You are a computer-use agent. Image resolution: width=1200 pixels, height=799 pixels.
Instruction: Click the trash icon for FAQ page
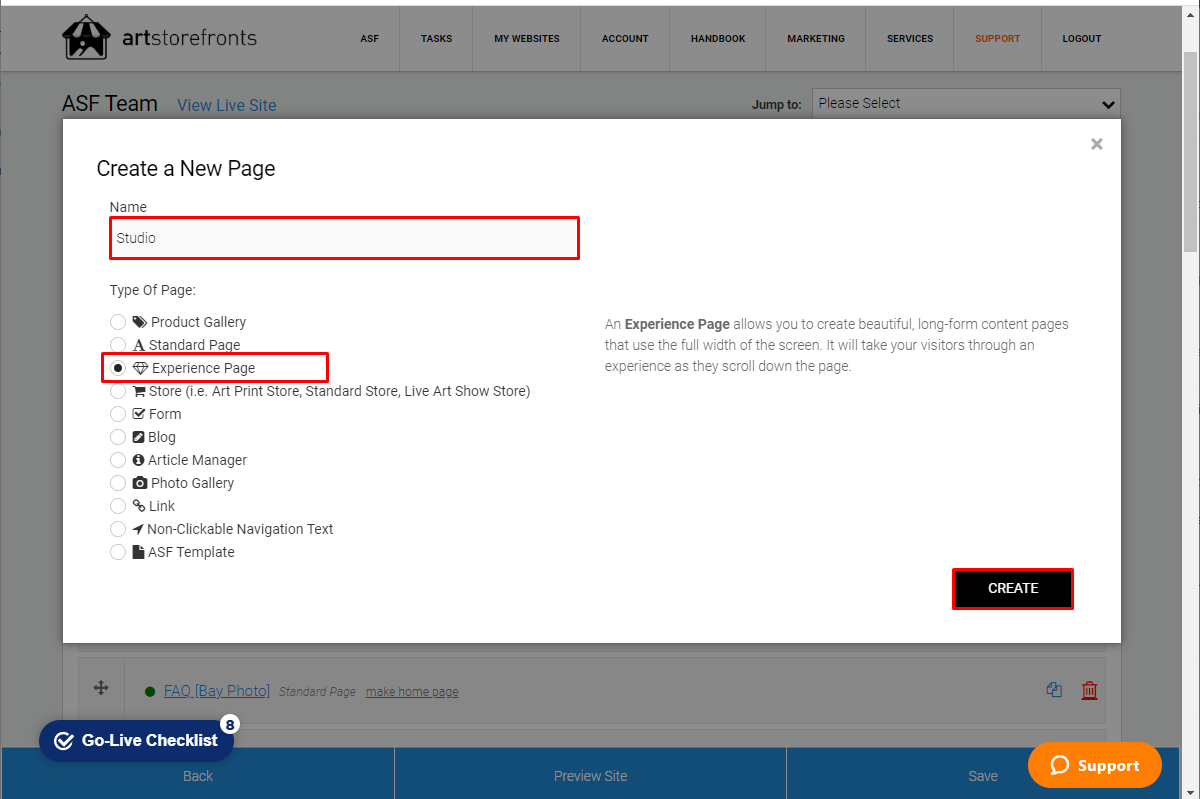[1089, 690]
